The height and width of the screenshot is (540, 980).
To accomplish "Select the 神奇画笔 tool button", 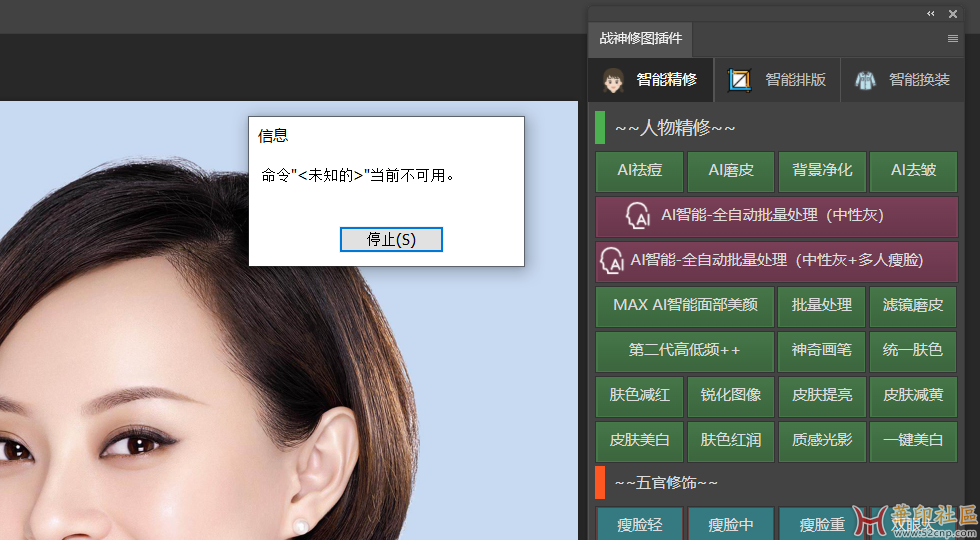I will (822, 351).
